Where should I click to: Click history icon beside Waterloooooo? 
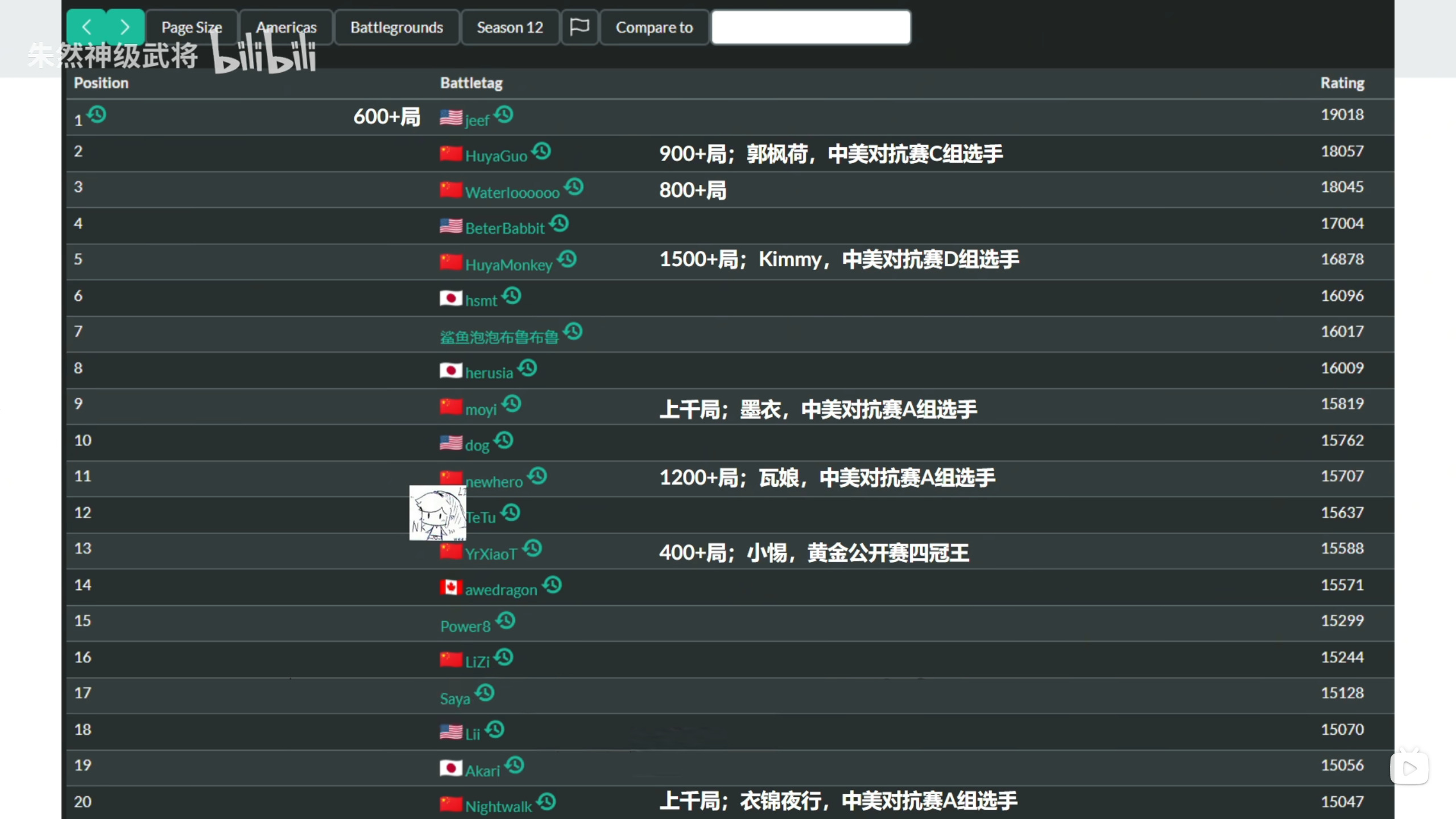(574, 187)
